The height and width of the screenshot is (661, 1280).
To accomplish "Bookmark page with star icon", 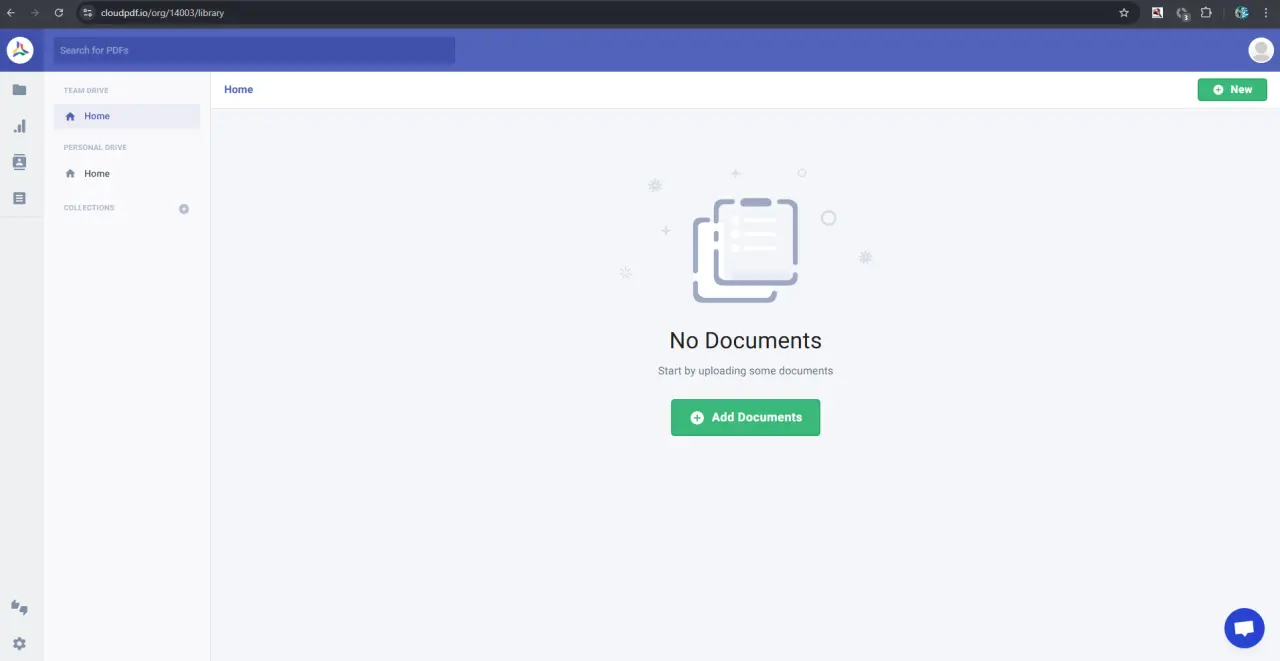I will click(x=1124, y=13).
